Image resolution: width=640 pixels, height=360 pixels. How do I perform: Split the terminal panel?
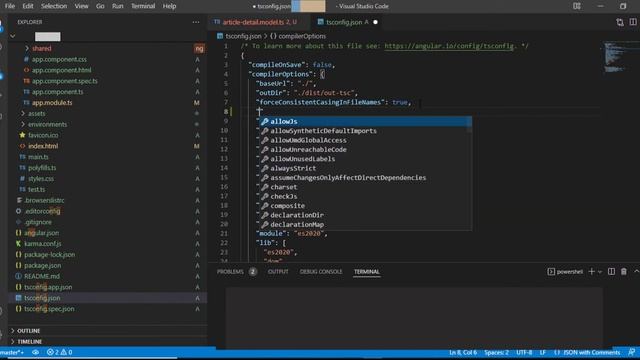coord(611,271)
